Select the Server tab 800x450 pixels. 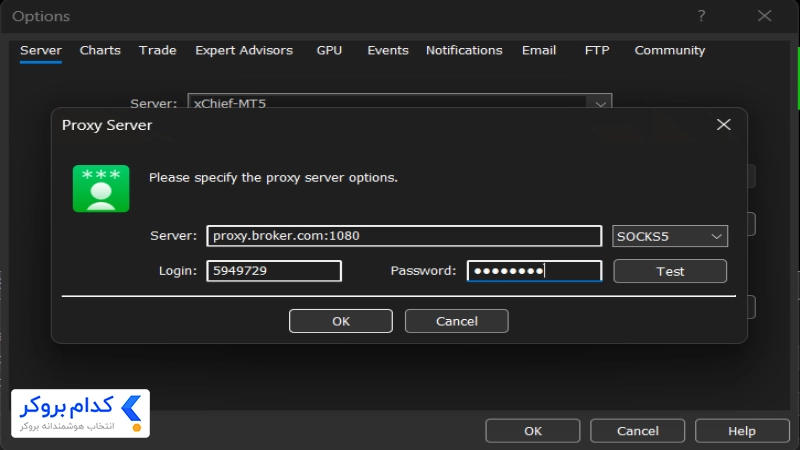coord(41,51)
